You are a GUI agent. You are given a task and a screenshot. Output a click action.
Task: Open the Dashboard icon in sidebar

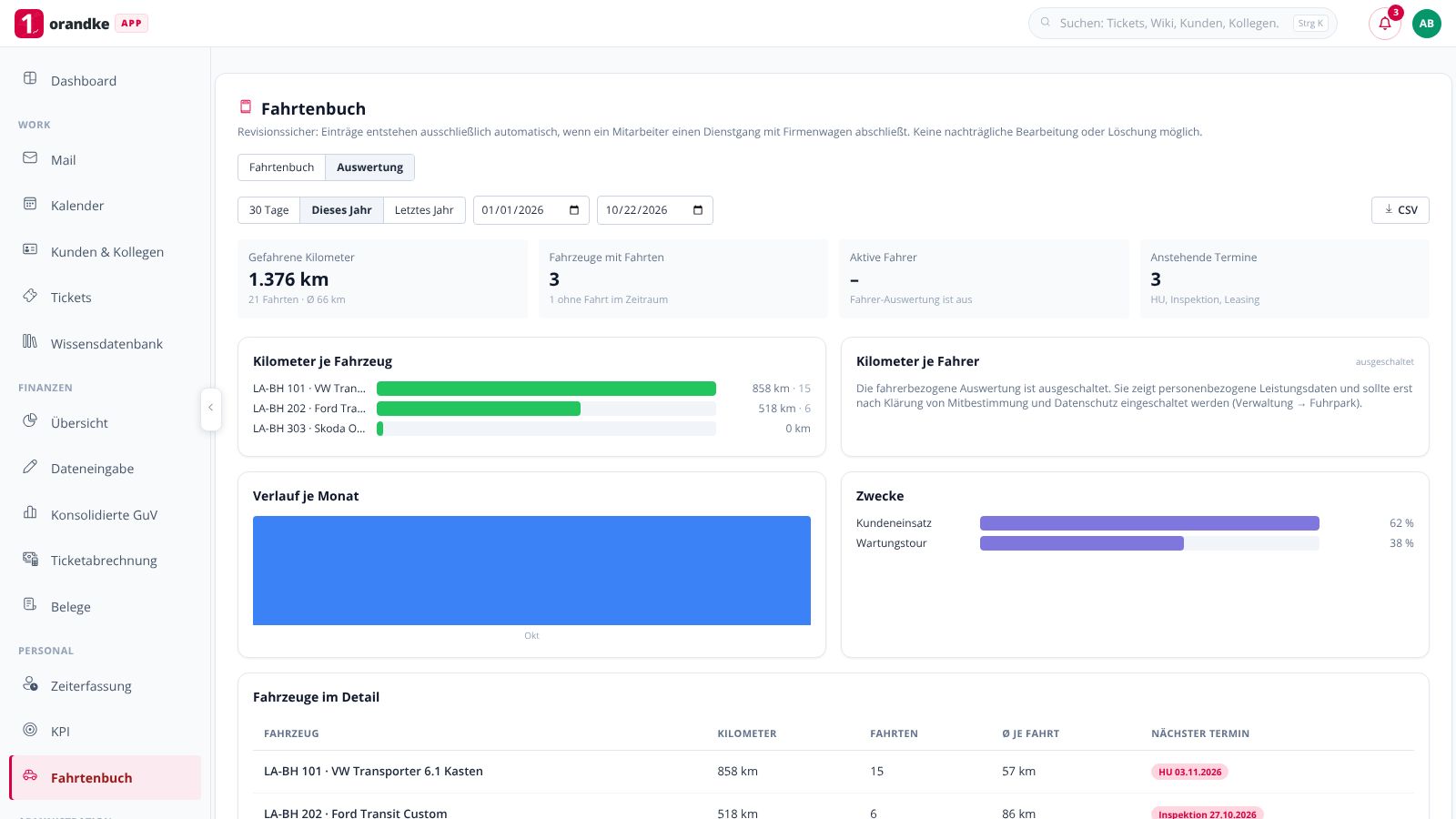[30, 78]
